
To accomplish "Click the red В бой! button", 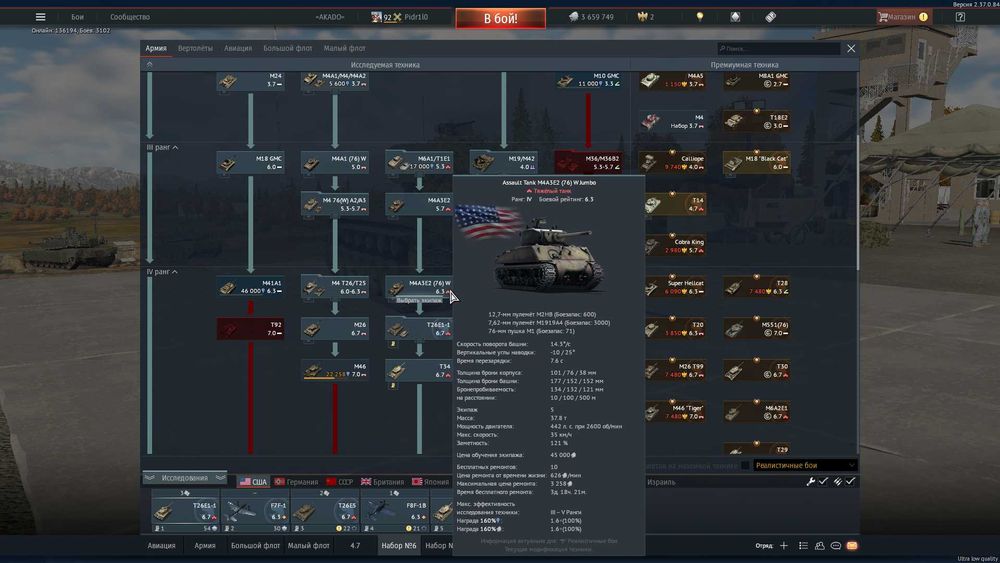I will click(x=501, y=18).
